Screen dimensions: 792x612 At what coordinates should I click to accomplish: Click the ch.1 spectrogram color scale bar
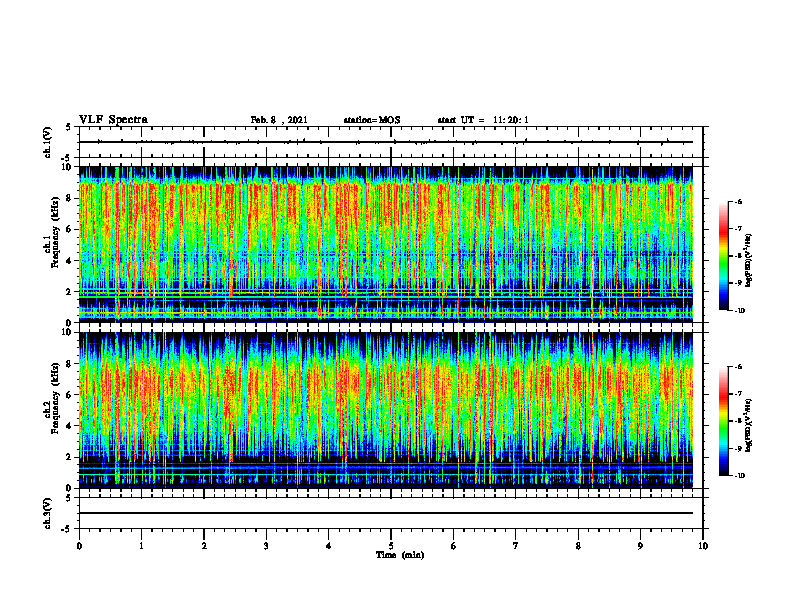[x=723, y=256]
